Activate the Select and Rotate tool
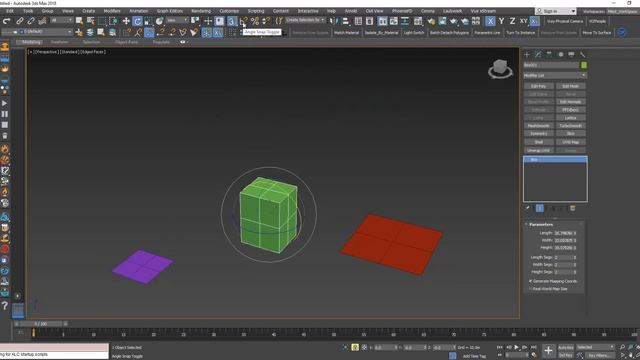Viewport: 640px width, 360px height. pyautogui.click(x=138, y=21)
